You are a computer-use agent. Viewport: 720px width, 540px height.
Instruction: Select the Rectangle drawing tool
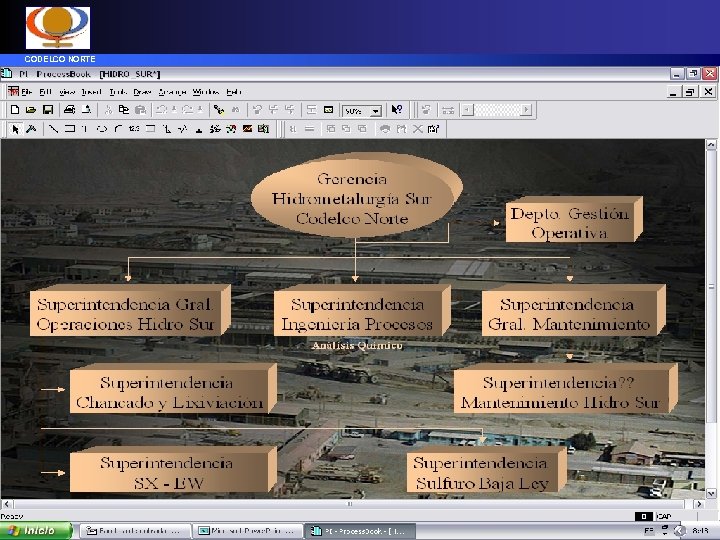(70, 129)
